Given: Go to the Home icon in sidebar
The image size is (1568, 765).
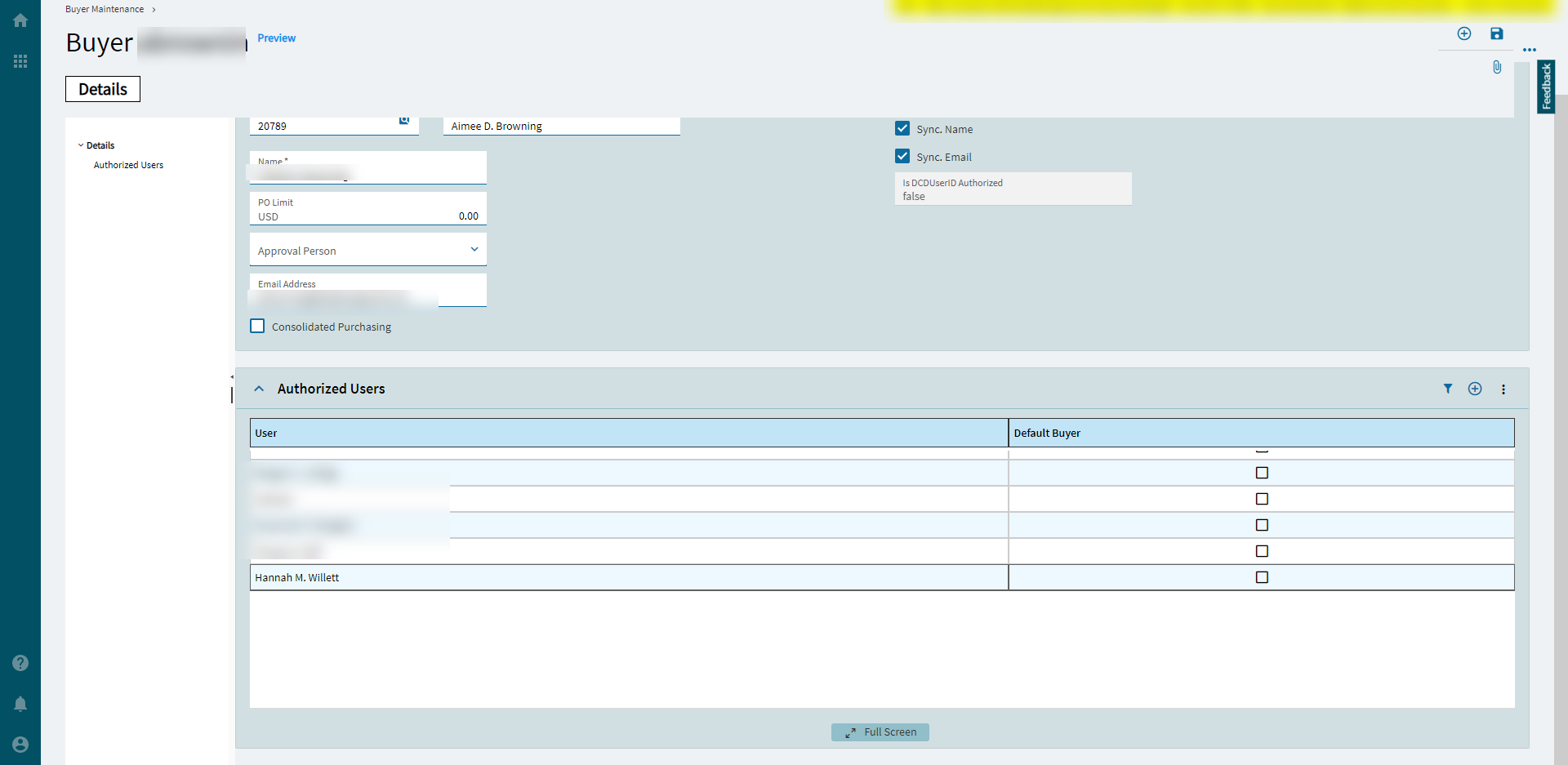Looking at the screenshot, I should (x=20, y=20).
